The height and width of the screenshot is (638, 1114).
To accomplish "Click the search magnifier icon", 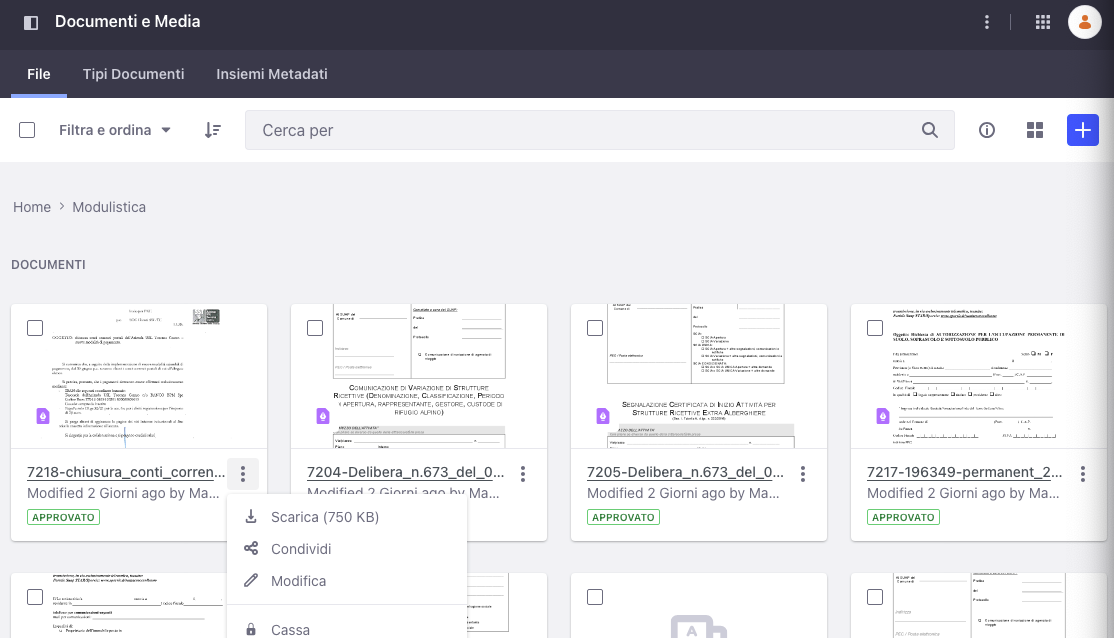I will pos(930,130).
